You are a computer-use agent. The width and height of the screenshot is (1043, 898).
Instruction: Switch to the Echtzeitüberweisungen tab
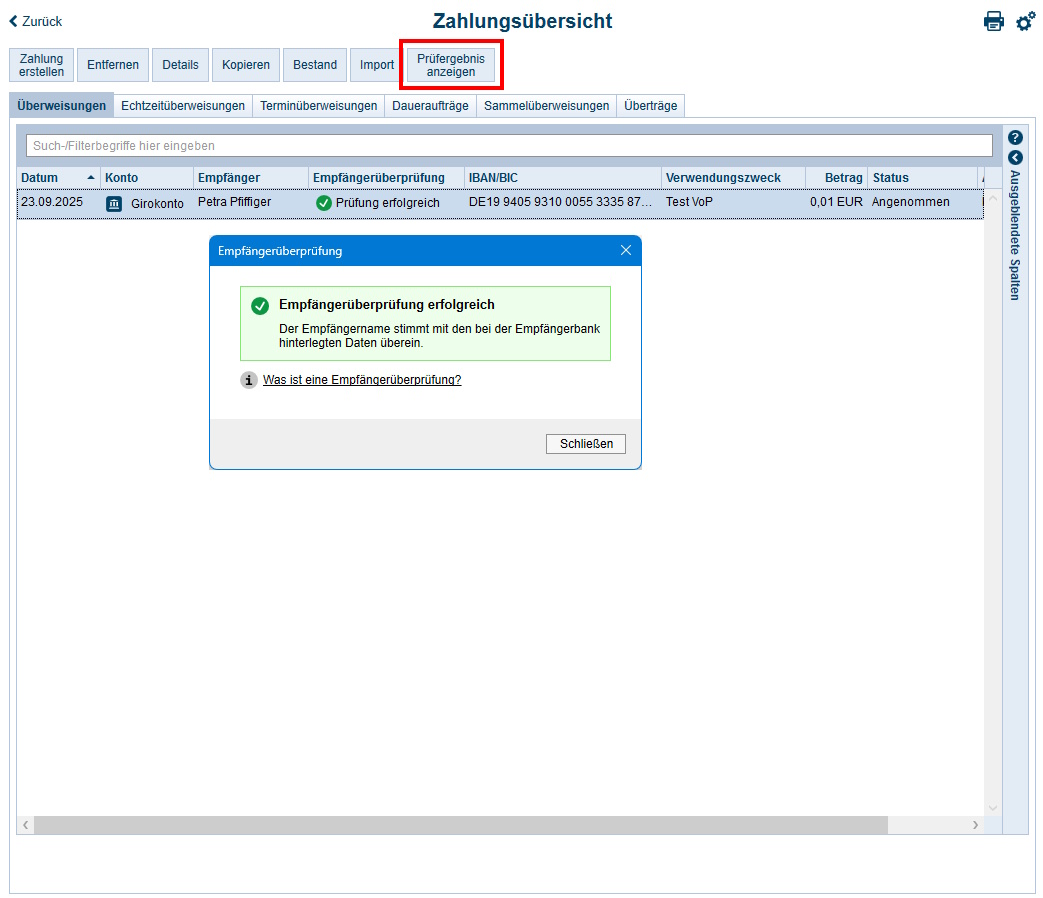(182, 106)
